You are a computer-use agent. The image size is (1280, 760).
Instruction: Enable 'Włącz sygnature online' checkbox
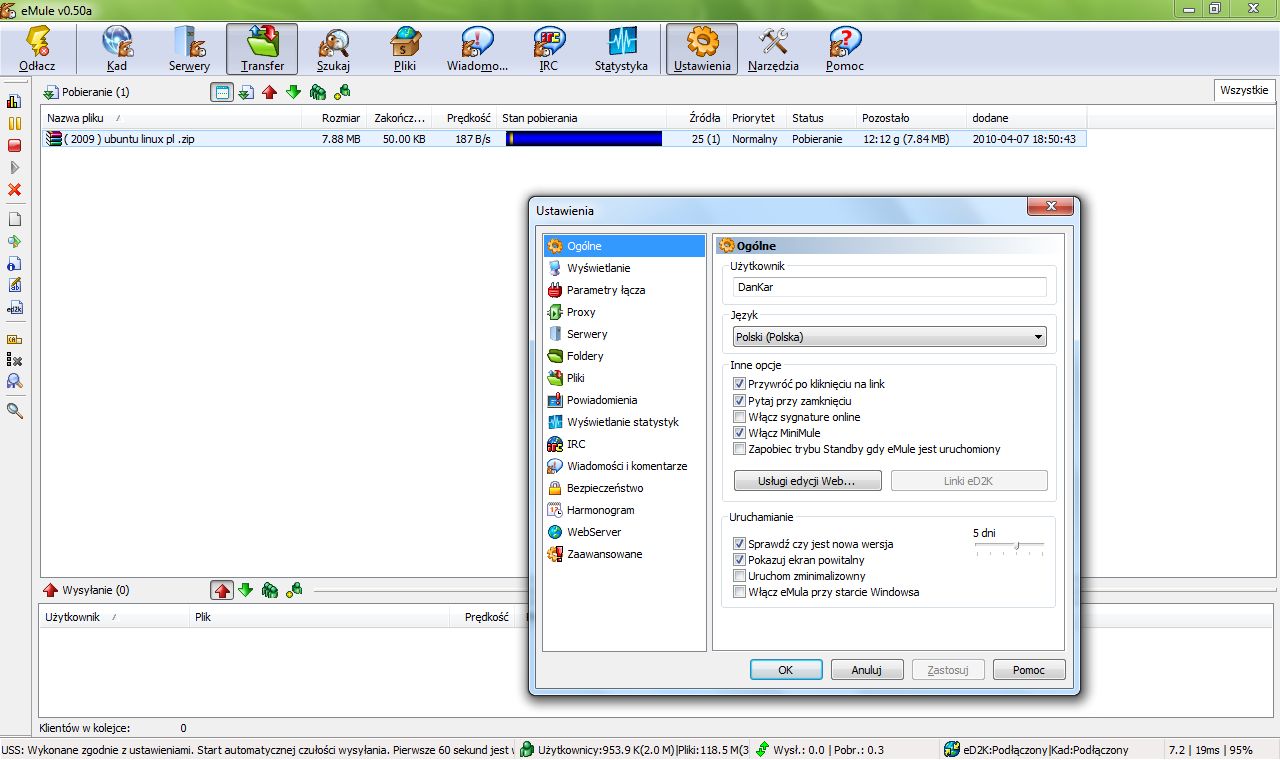tap(739, 417)
